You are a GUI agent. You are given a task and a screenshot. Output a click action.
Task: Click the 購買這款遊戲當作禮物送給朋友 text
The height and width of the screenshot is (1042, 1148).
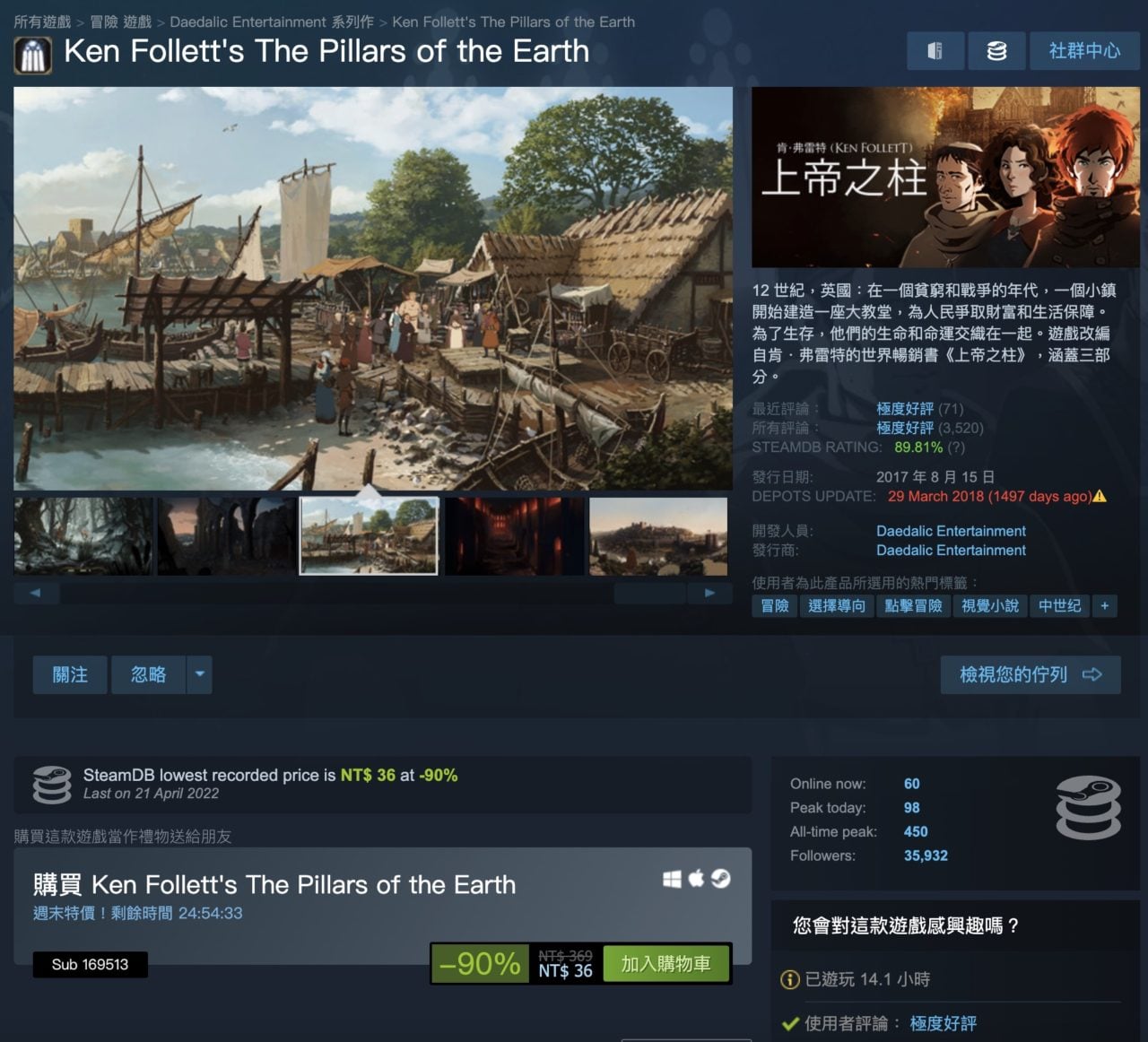(123, 836)
